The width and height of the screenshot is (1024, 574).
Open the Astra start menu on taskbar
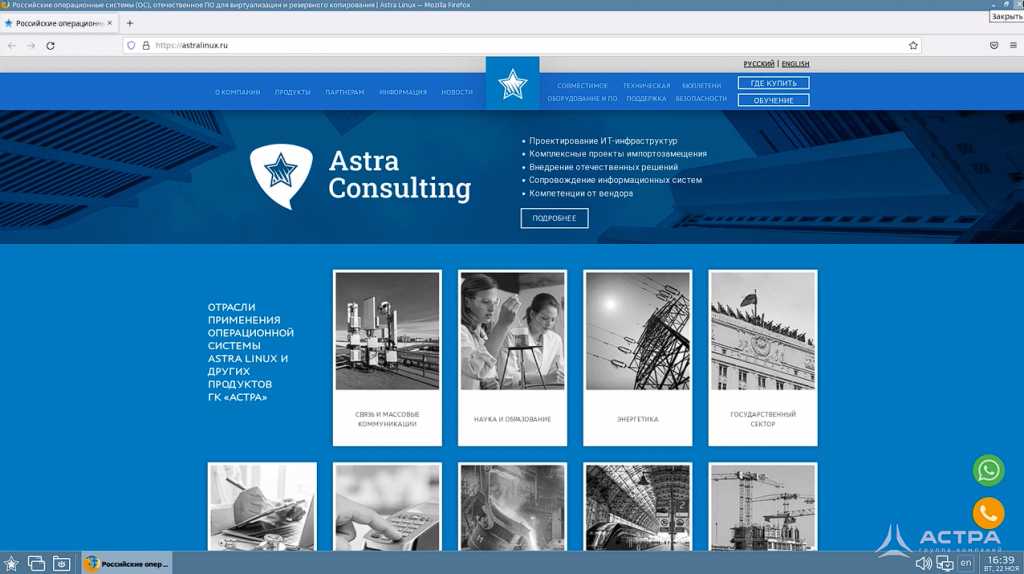pyautogui.click(x=11, y=564)
